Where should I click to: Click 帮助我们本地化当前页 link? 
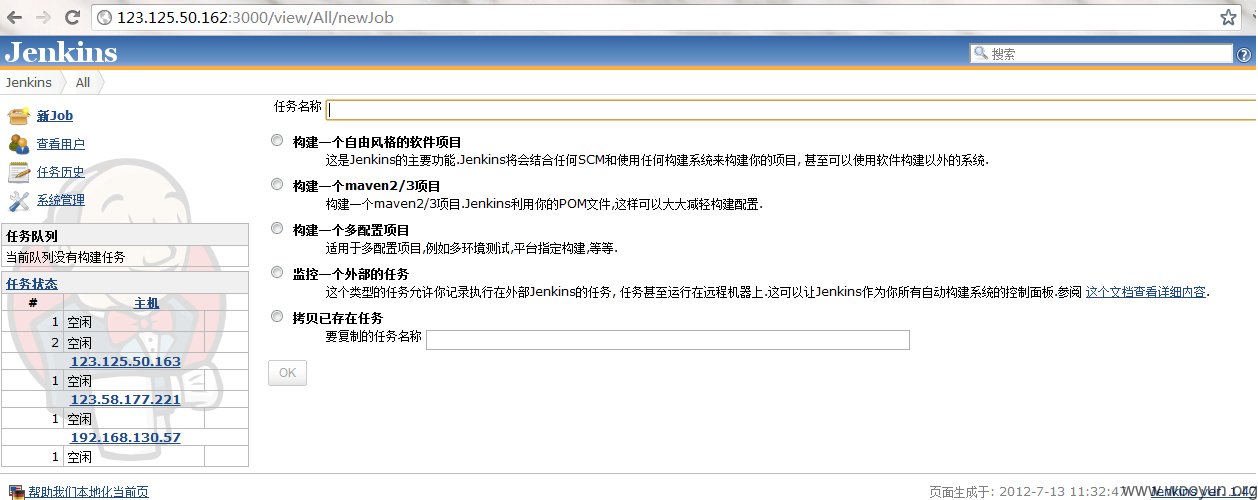(88, 492)
